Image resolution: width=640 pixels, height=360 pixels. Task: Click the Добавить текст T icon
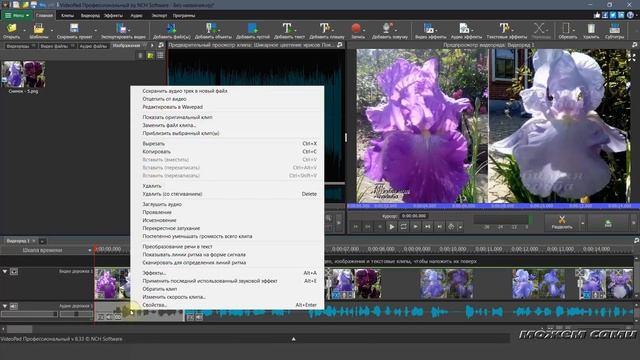[287, 28]
